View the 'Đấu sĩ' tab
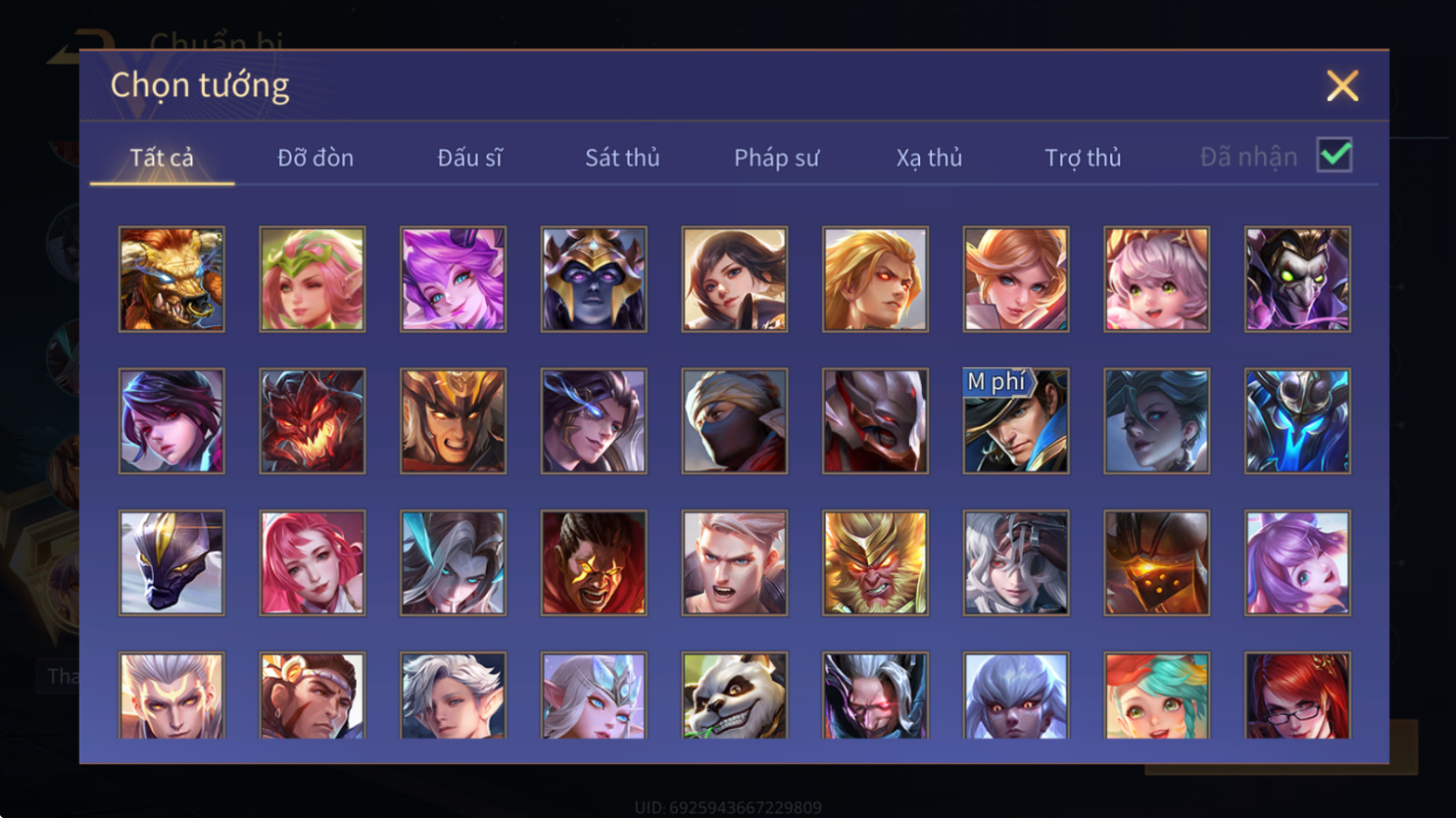Screen dimensions: 1456x818 pyautogui.click(x=469, y=157)
